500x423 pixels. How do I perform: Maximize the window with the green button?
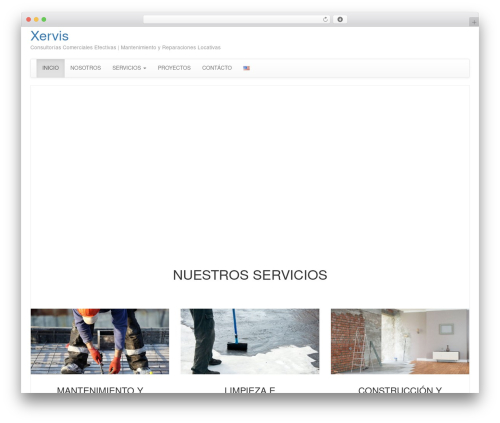pos(44,19)
